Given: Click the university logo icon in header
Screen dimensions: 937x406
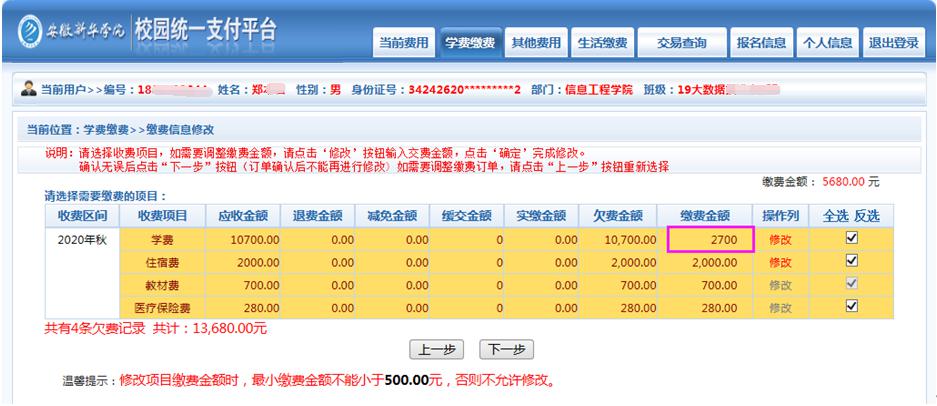Looking at the screenshot, I should pyautogui.click(x=18, y=31).
